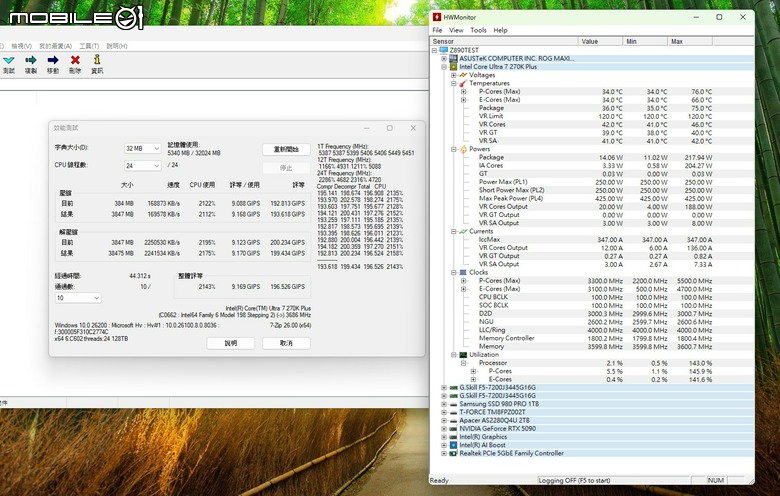
Task: Click the Samsung SSD 980 PRO drive icon
Action: [x=453, y=404]
